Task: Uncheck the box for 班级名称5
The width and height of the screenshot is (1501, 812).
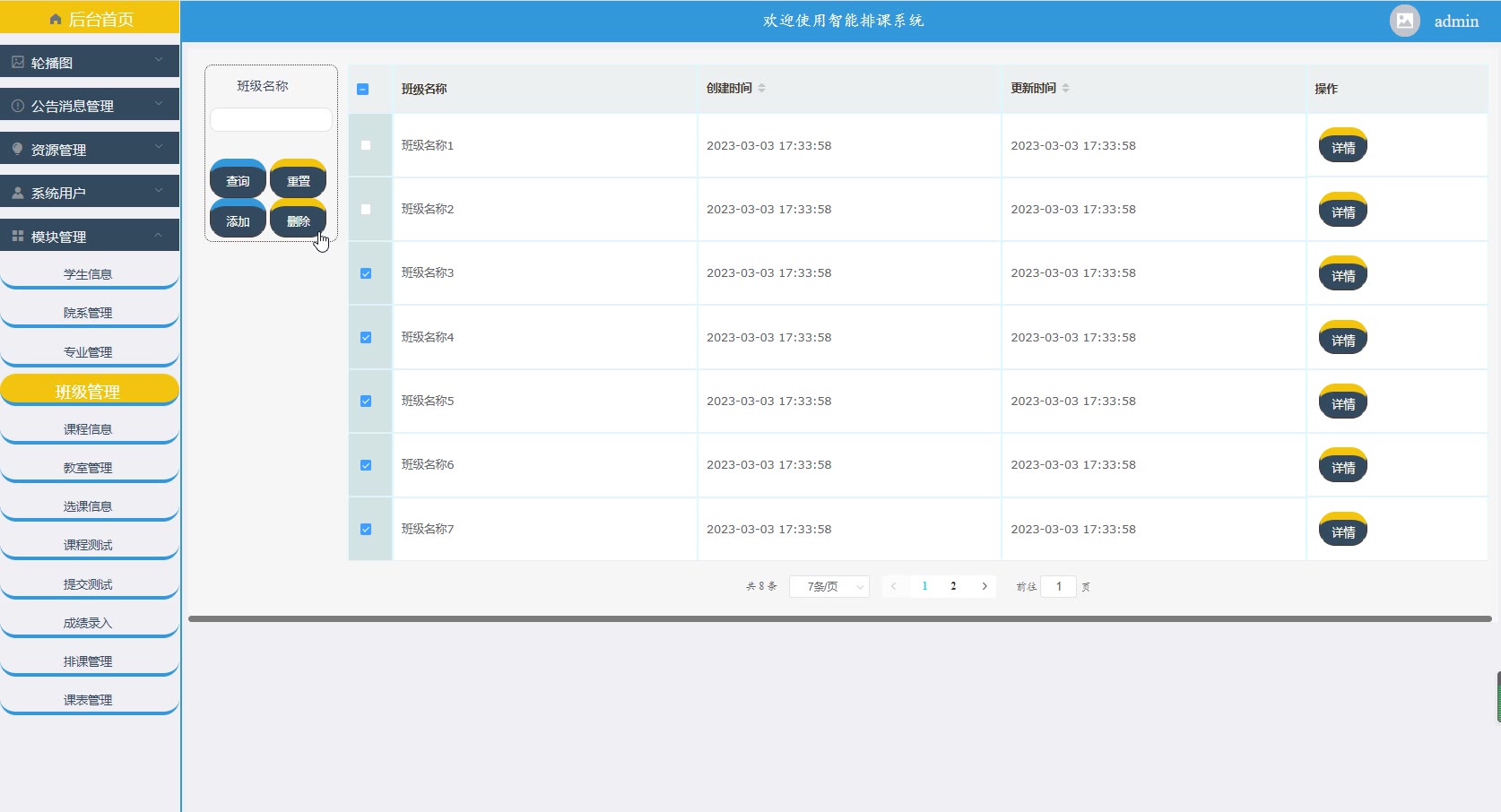Action: [x=366, y=402]
